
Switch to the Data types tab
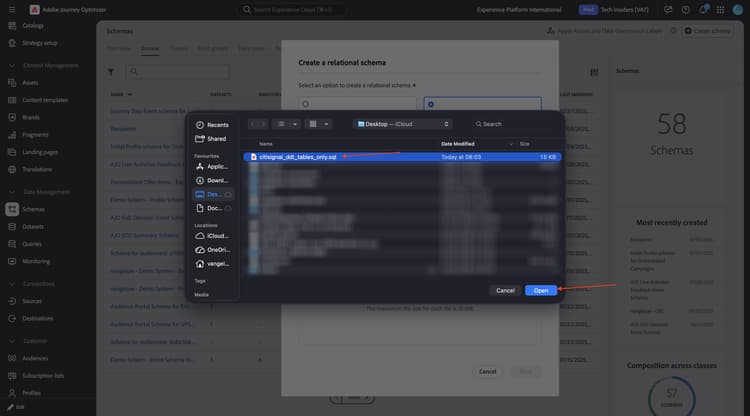[251, 48]
